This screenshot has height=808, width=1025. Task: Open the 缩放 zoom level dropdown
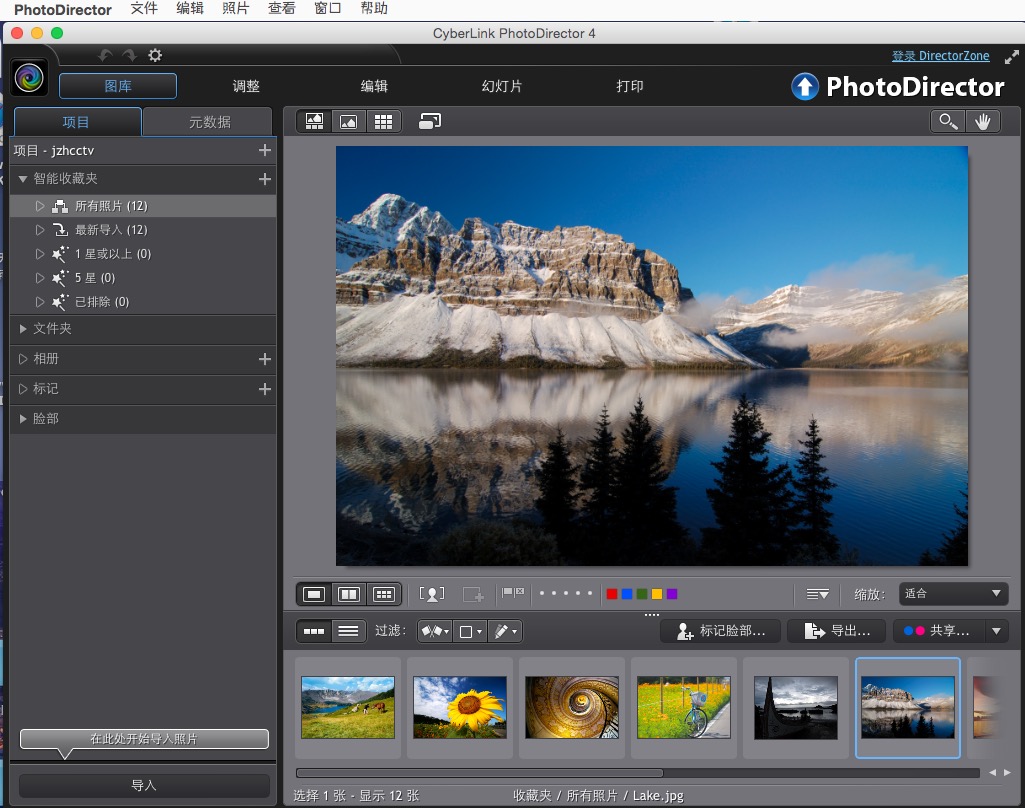(953, 594)
